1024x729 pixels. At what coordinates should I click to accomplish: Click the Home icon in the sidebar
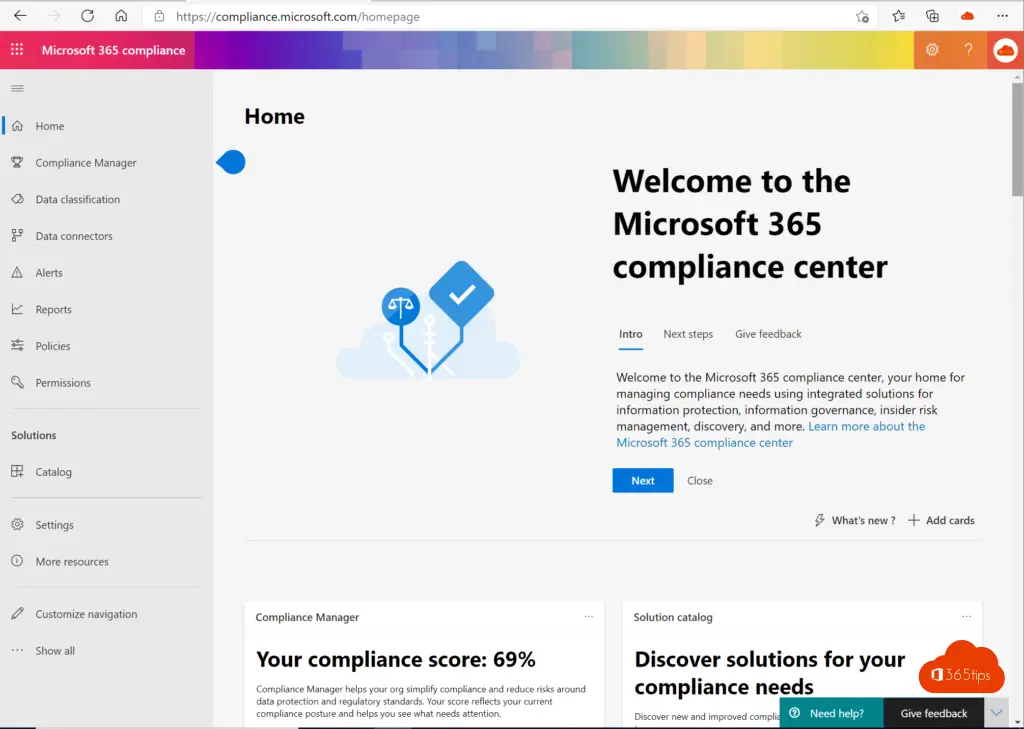pyautogui.click(x=18, y=125)
